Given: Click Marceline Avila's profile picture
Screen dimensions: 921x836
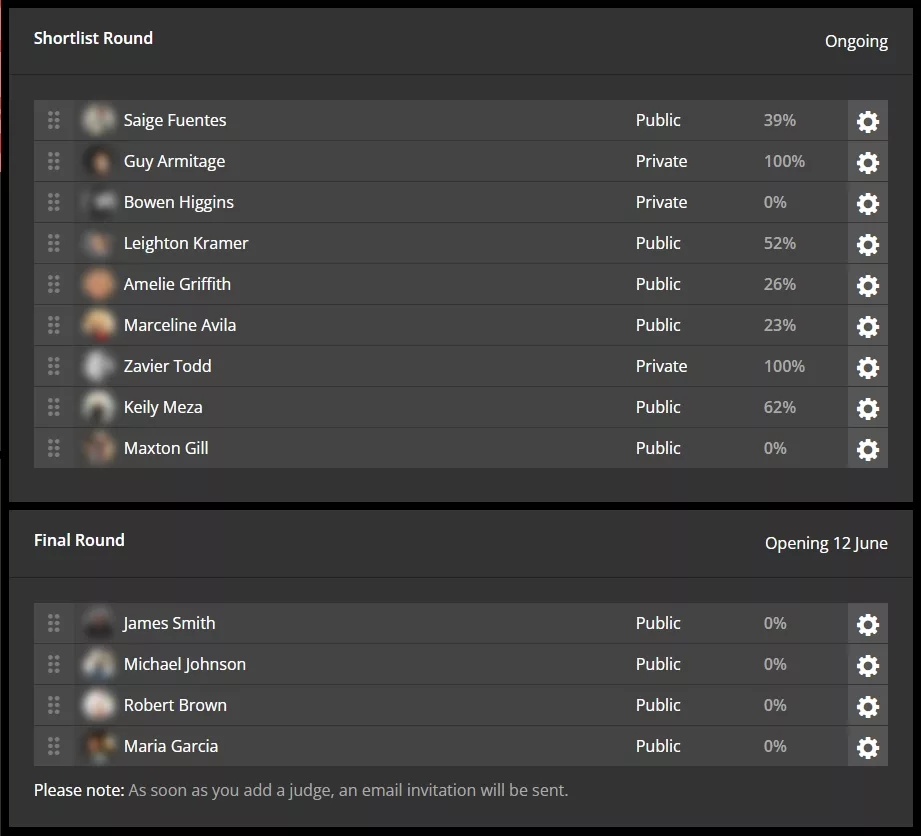Looking at the screenshot, I should [x=98, y=325].
